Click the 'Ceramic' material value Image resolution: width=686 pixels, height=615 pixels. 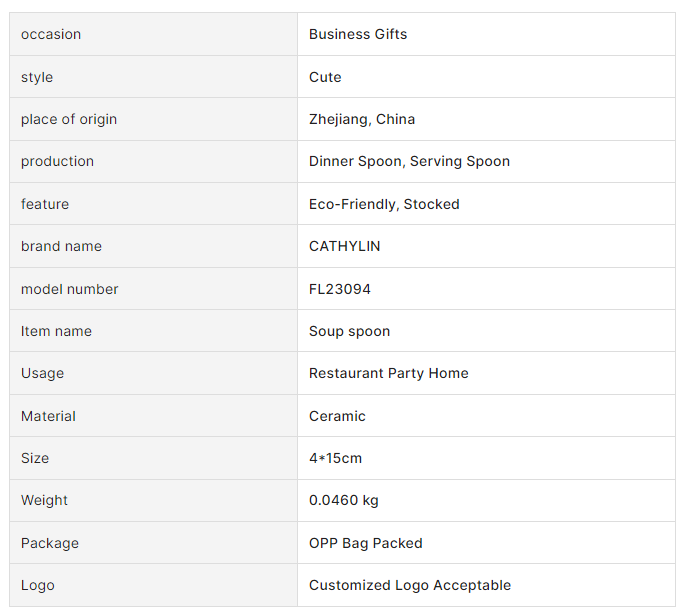tap(337, 416)
